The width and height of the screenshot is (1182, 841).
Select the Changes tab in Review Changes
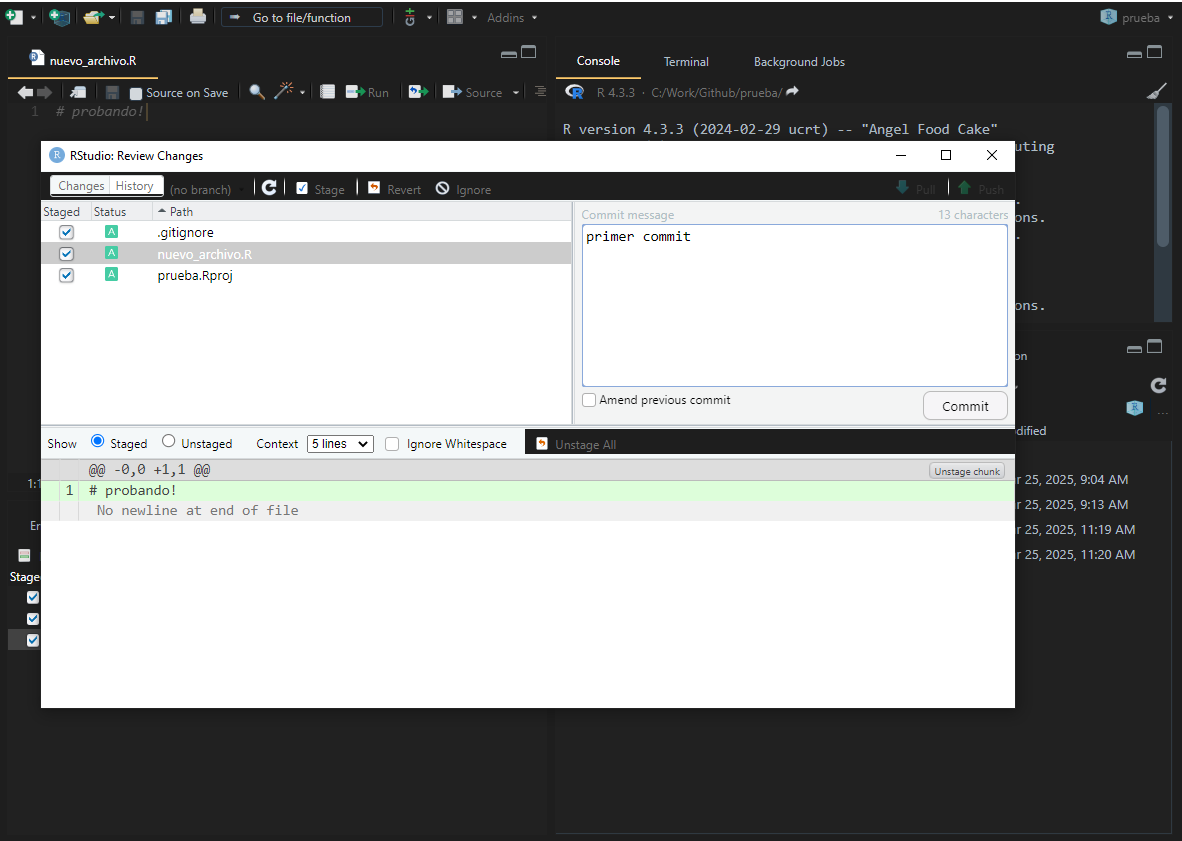[81, 186]
